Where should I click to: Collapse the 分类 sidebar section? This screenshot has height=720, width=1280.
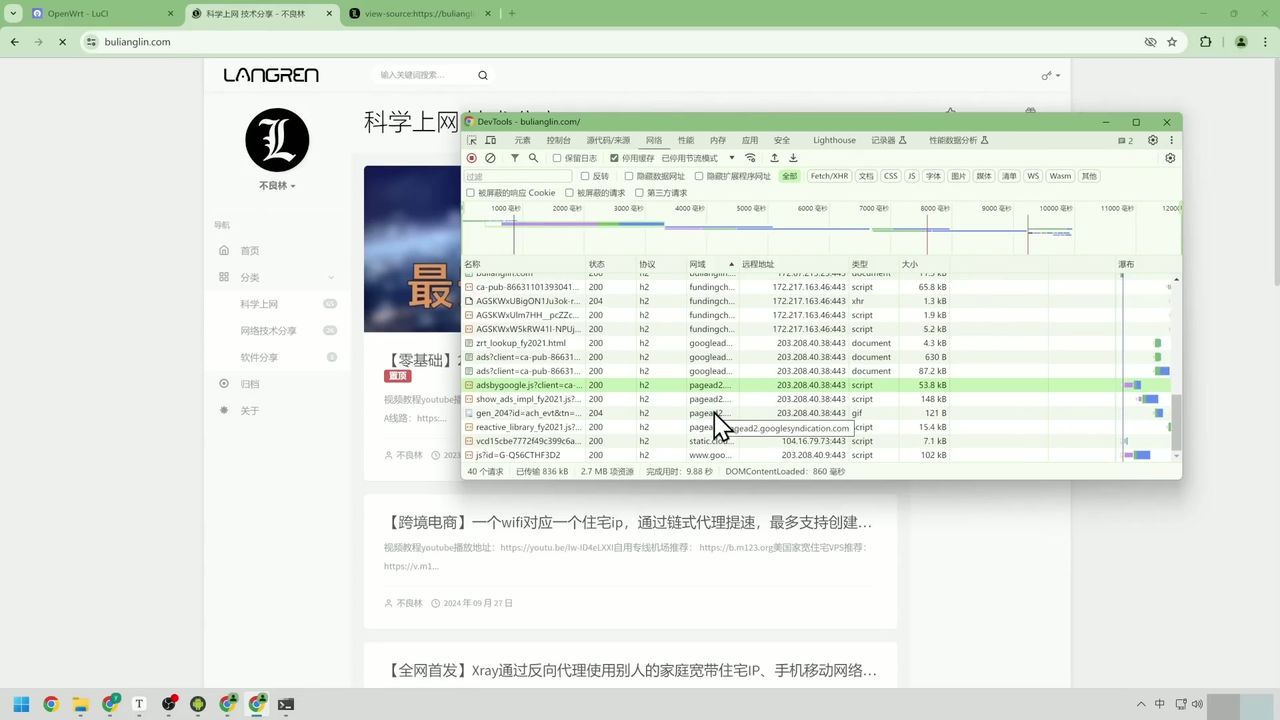(330, 277)
